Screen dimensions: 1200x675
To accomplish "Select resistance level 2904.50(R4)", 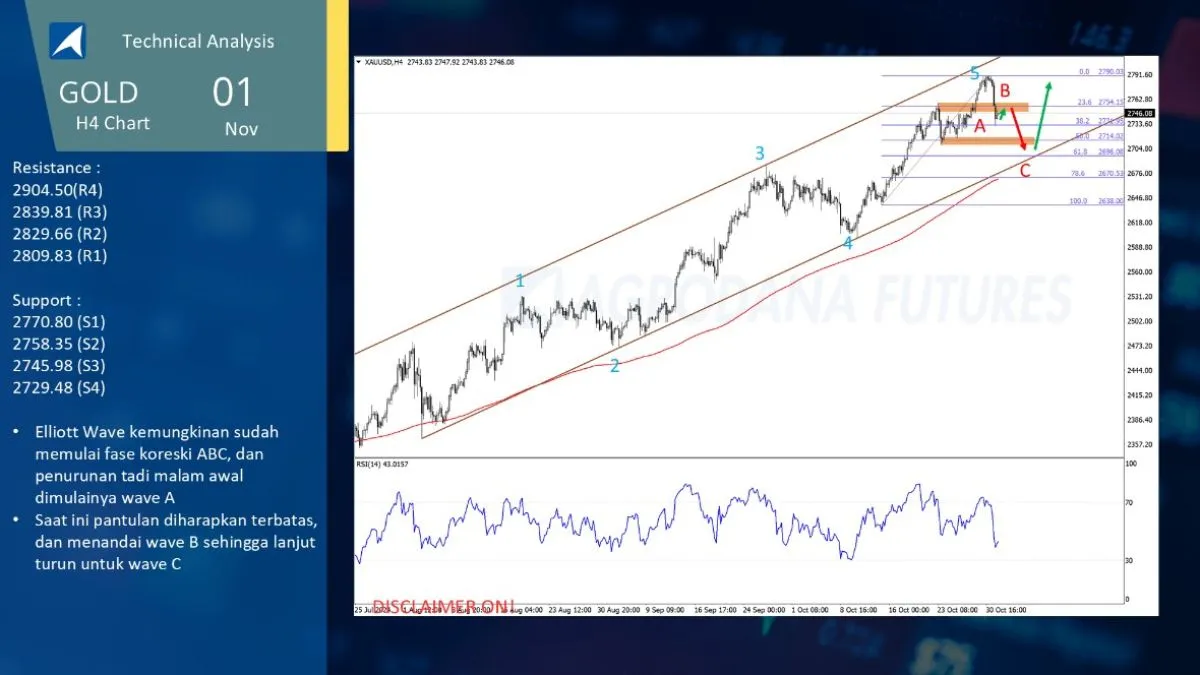I will point(58,190).
